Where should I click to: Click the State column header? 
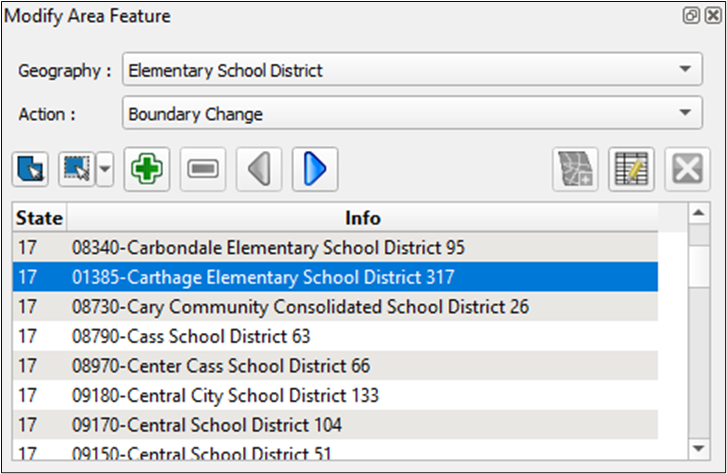(x=39, y=217)
